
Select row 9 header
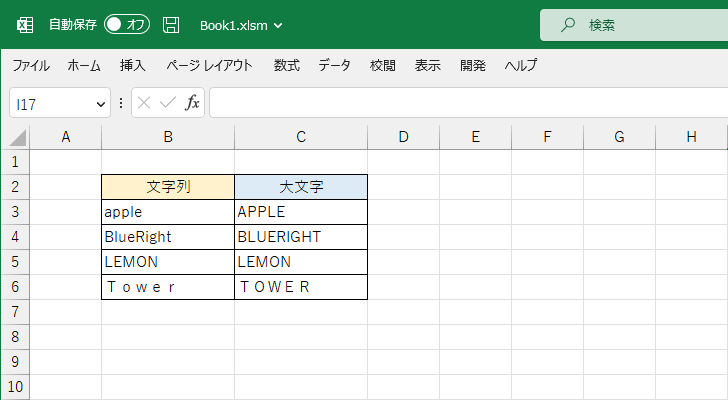15,362
